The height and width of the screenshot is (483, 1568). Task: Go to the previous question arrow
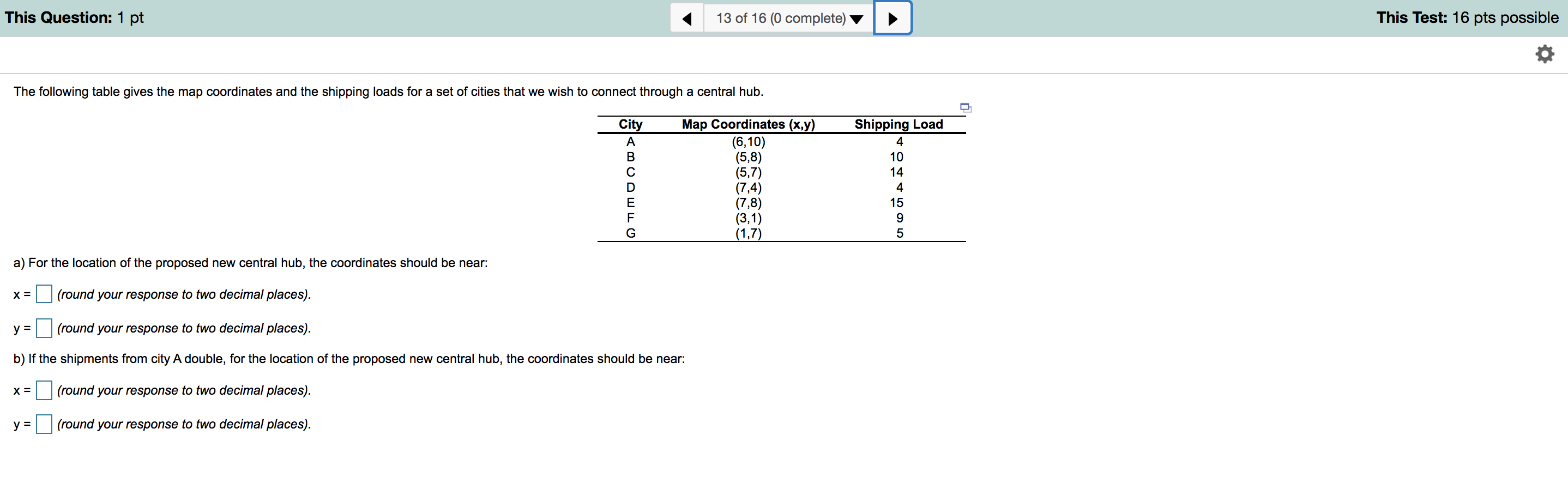click(x=686, y=18)
